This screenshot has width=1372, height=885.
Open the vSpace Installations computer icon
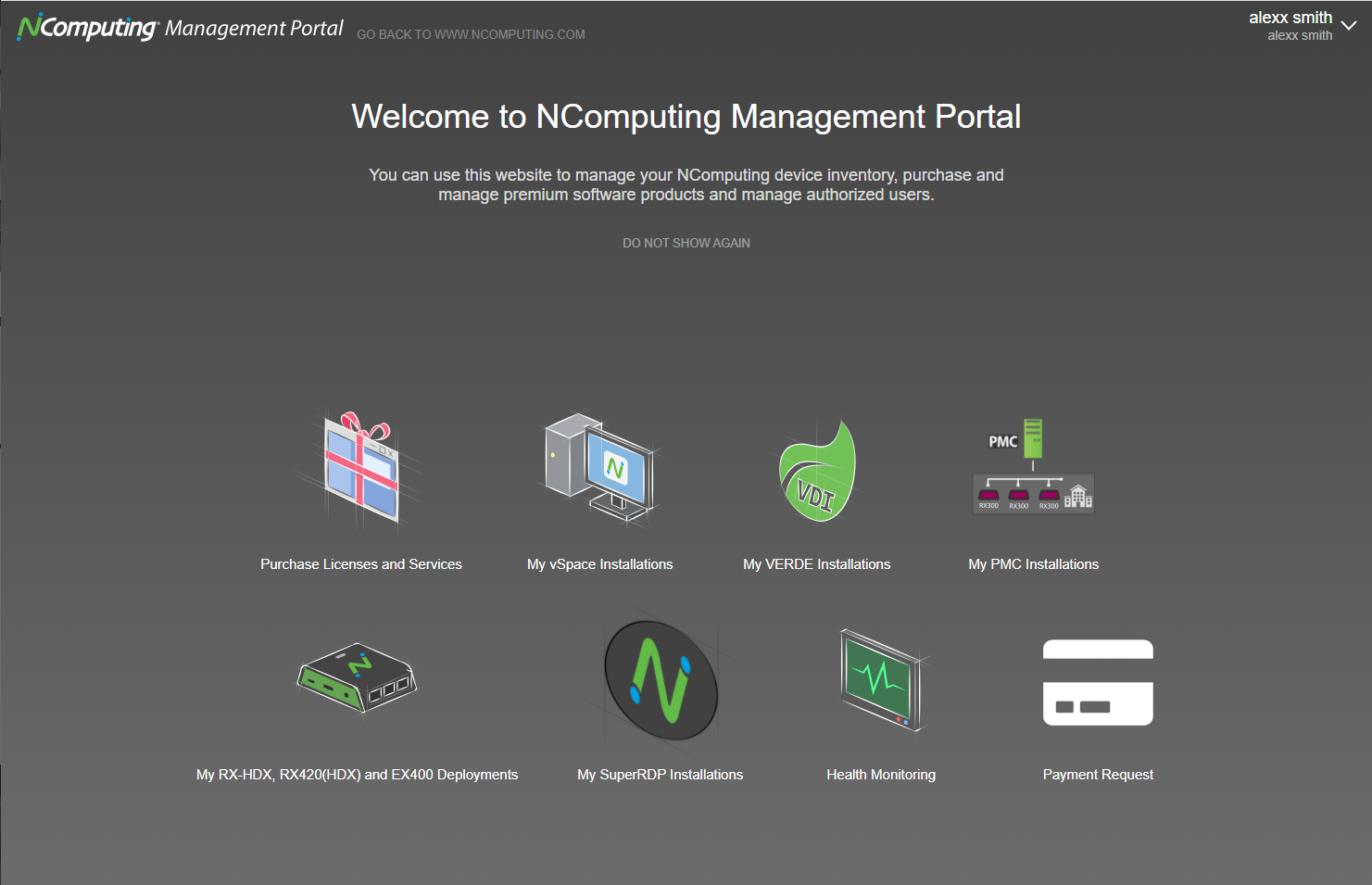coord(600,468)
